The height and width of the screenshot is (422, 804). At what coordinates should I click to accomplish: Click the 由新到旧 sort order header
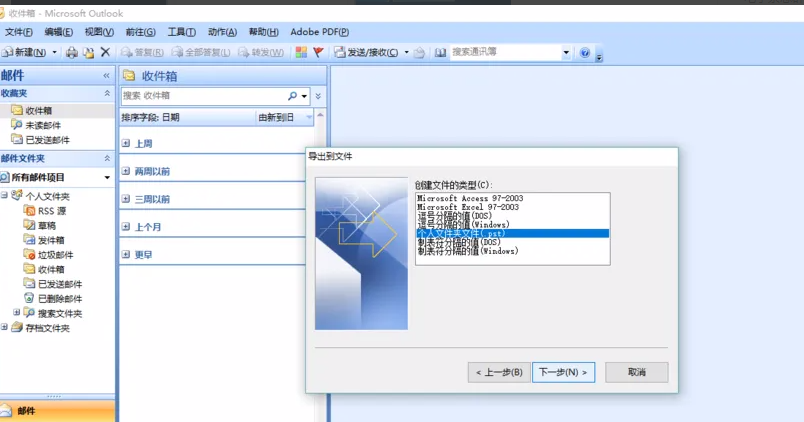pos(284,117)
